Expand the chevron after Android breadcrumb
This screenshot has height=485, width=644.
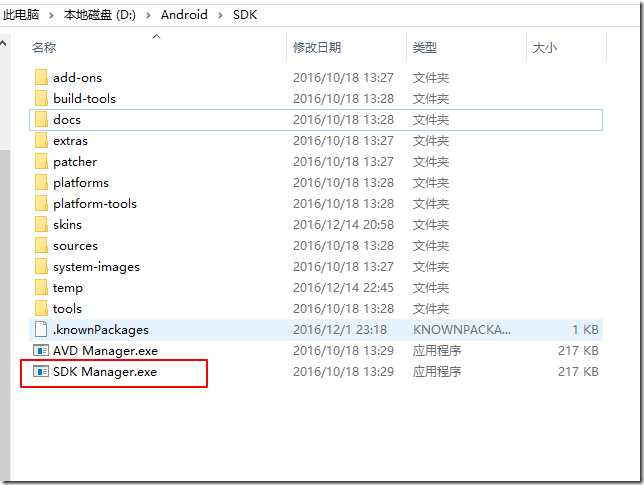(221, 15)
